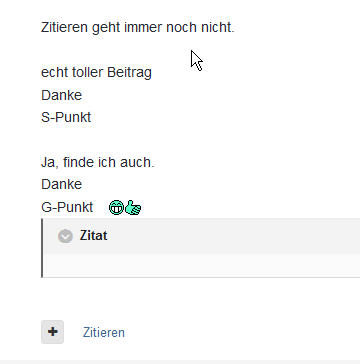Click the word 'immer' in first line

(x=143, y=27)
